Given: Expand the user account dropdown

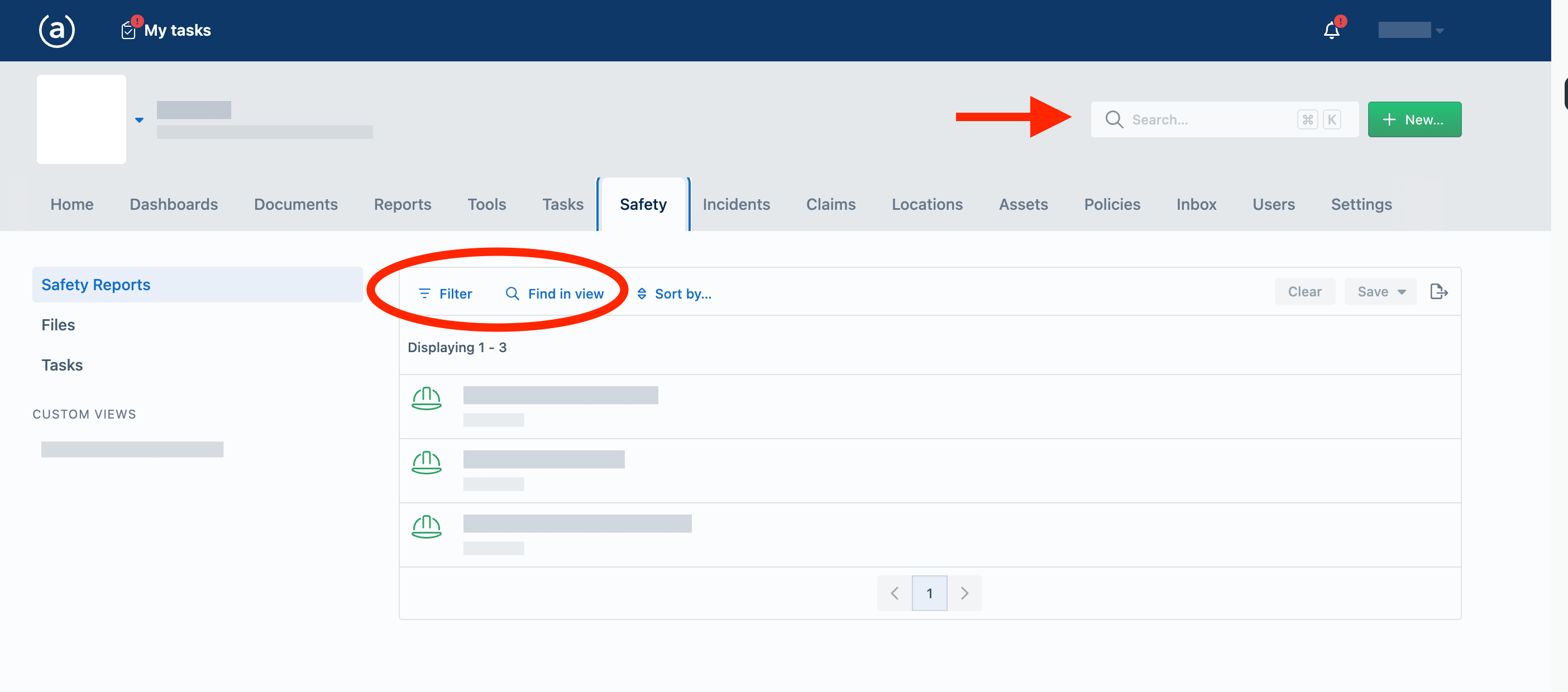Looking at the screenshot, I should click(x=1439, y=30).
